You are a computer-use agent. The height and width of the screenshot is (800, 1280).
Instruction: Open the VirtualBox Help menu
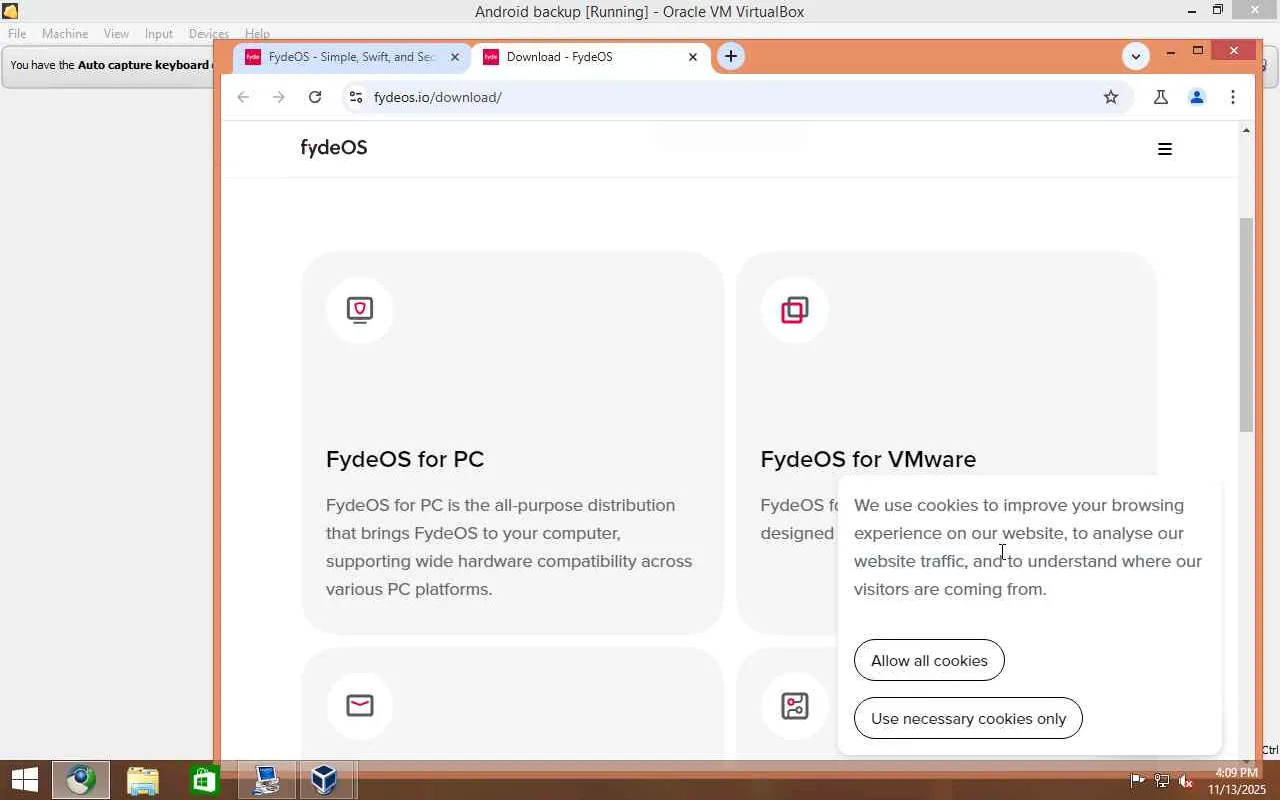(x=257, y=33)
